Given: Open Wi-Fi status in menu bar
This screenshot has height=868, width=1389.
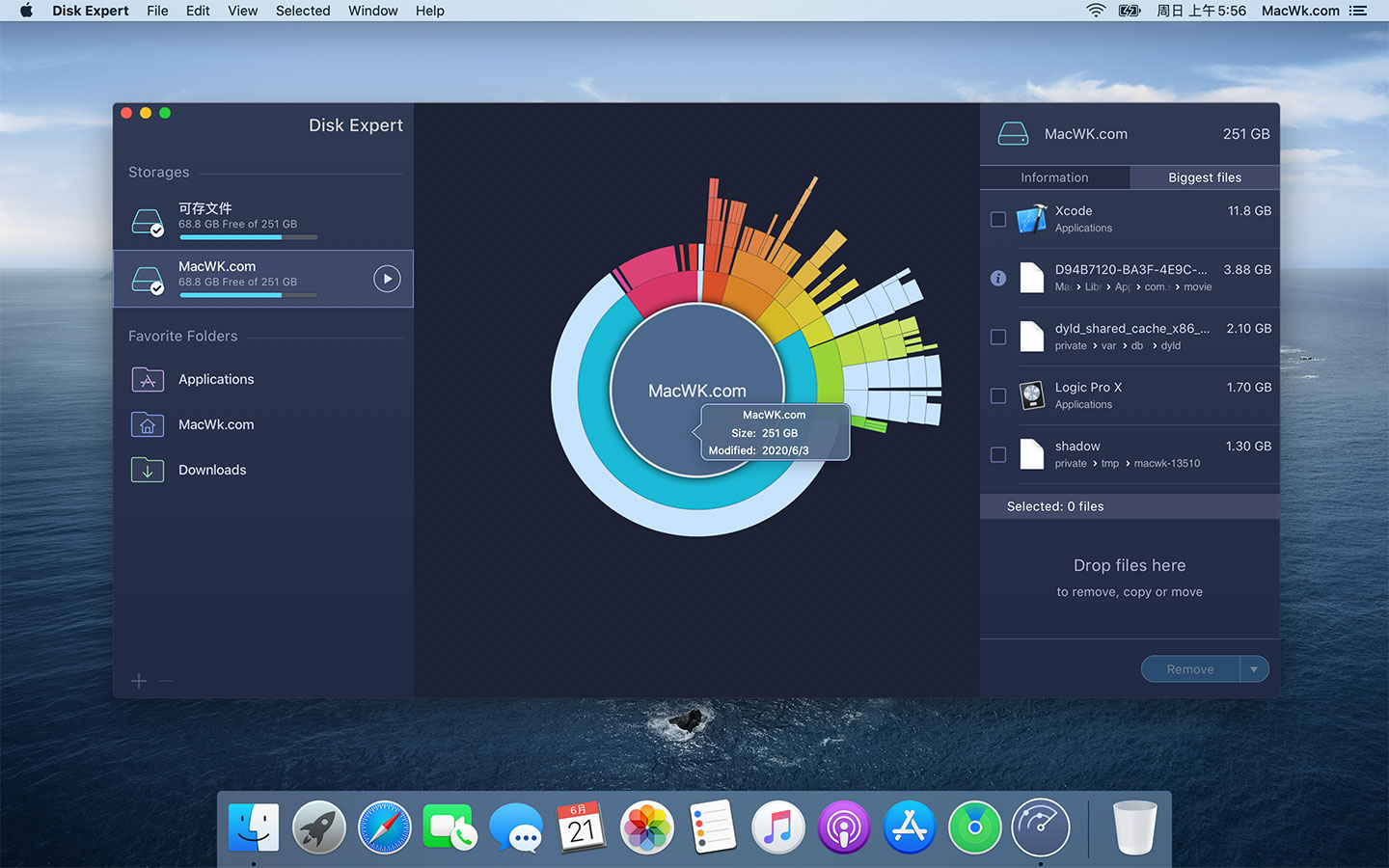Looking at the screenshot, I should click(x=1096, y=11).
